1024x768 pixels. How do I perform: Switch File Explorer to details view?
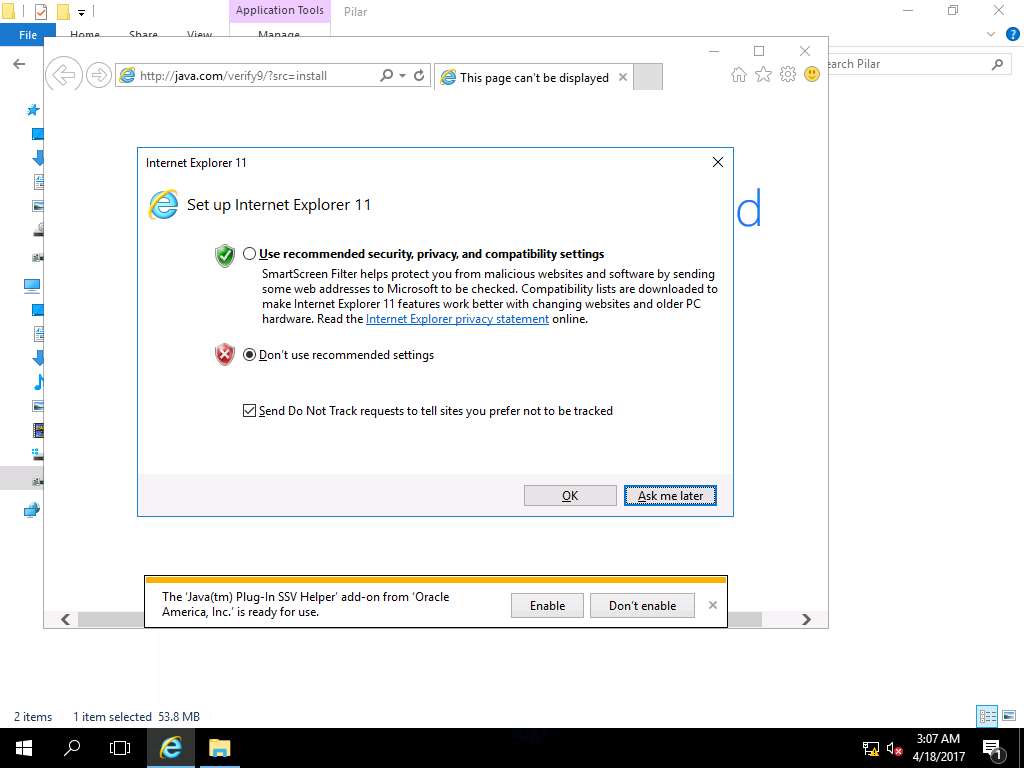pyautogui.click(x=987, y=716)
